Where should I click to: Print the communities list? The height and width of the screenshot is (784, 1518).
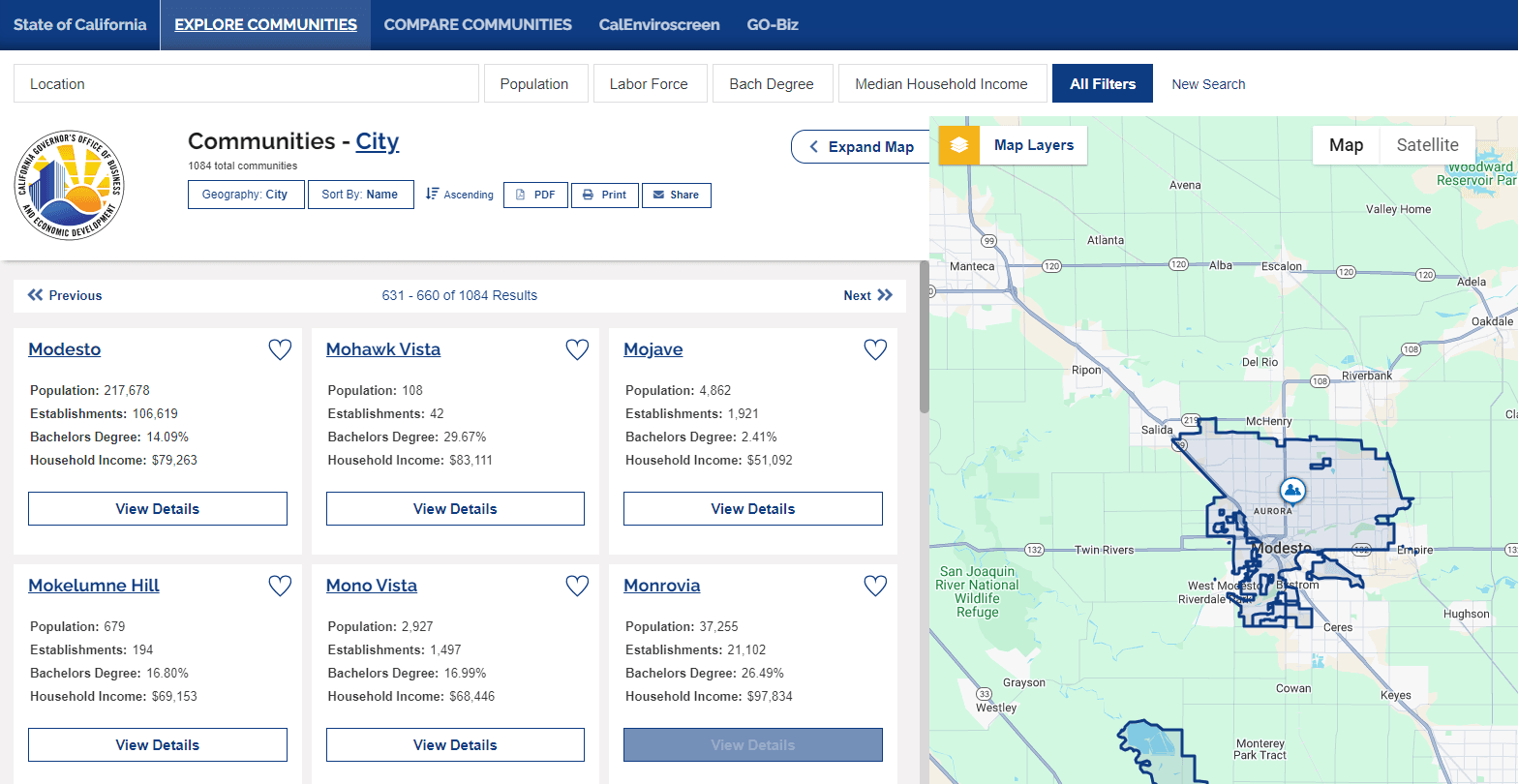click(605, 195)
